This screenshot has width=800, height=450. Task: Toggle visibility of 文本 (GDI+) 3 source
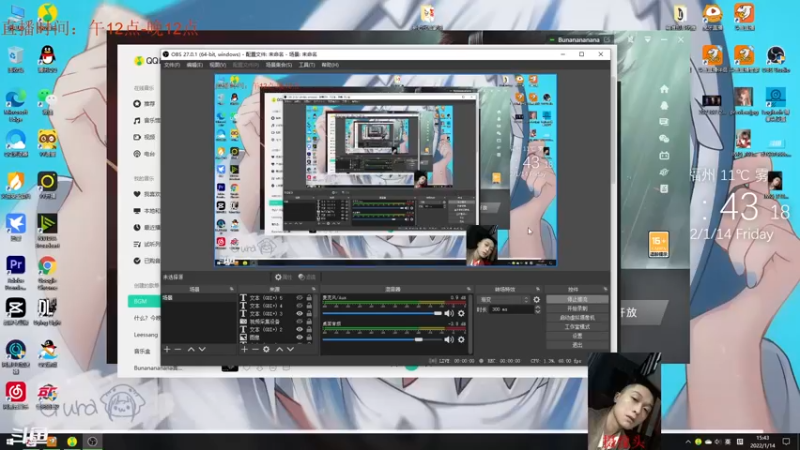tap(299, 313)
